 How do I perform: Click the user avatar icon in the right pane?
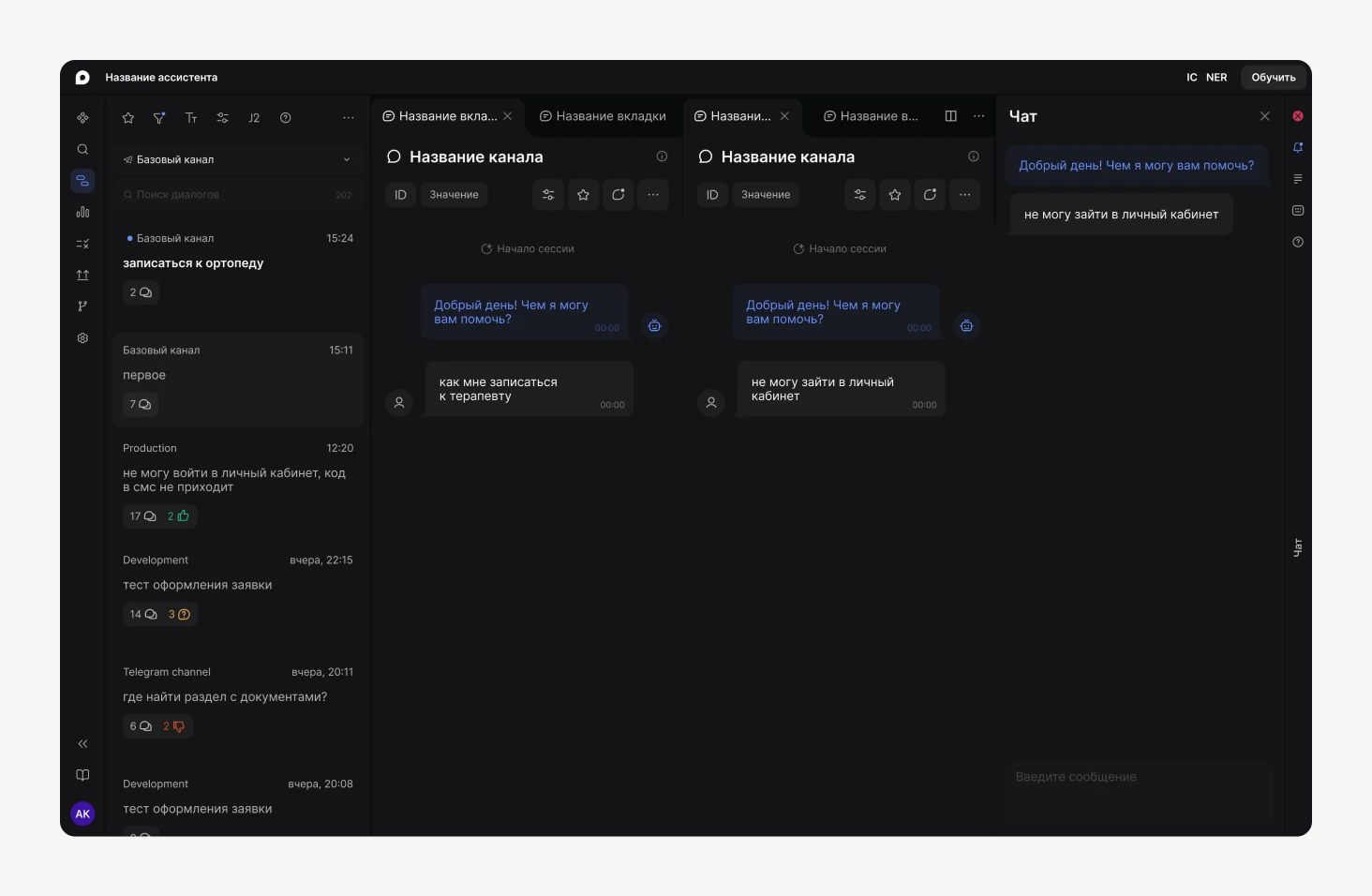click(711, 403)
